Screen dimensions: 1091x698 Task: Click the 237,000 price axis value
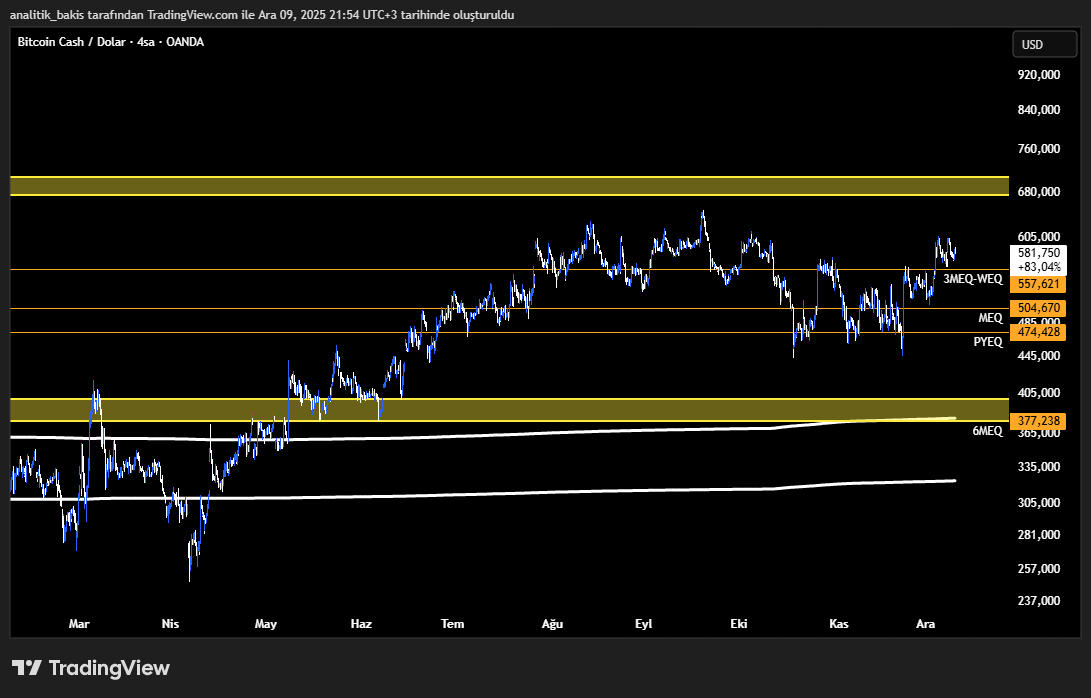click(x=1039, y=601)
